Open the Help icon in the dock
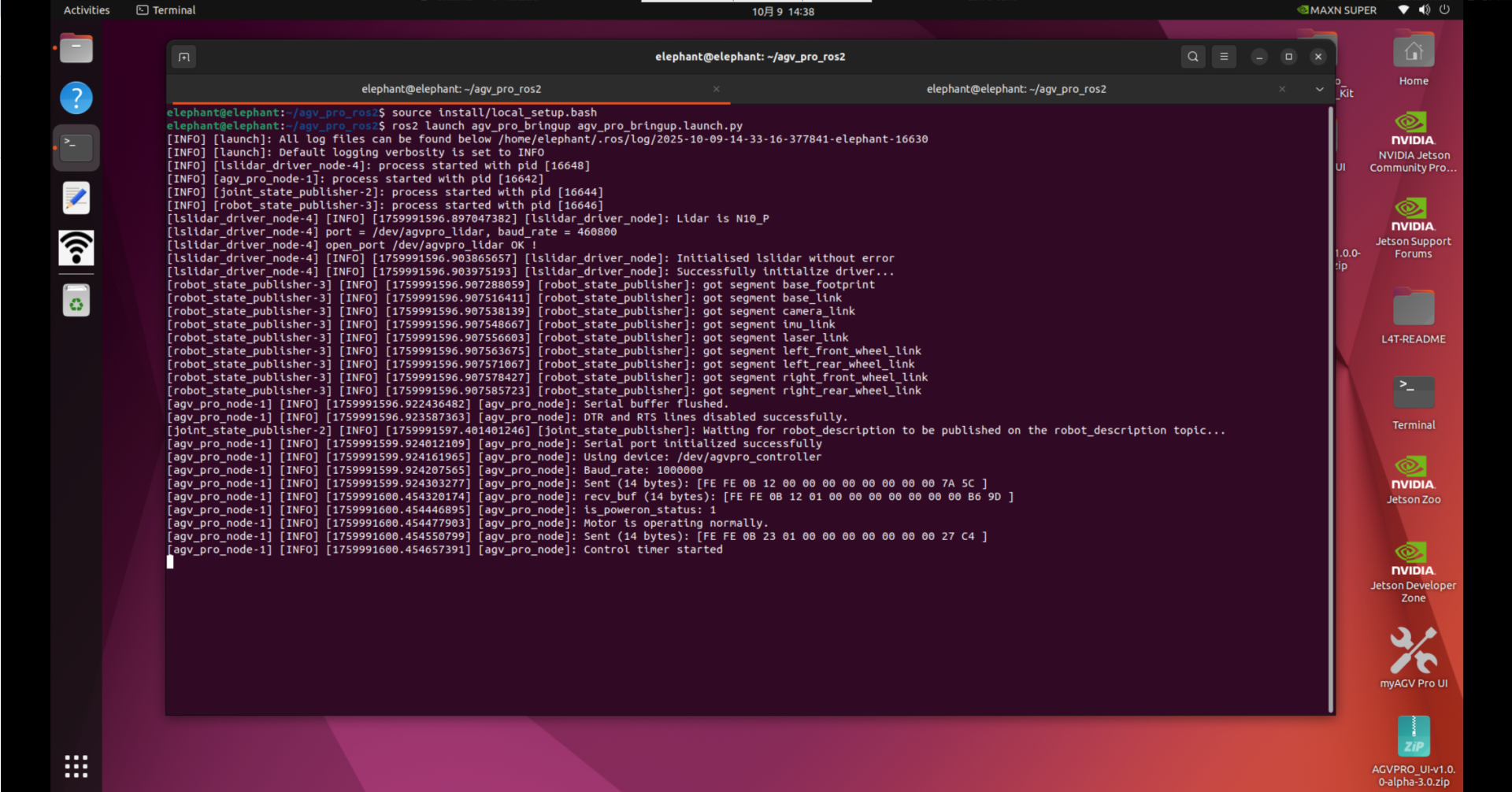The height and width of the screenshot is (792, 1512). tap(76, 98)
